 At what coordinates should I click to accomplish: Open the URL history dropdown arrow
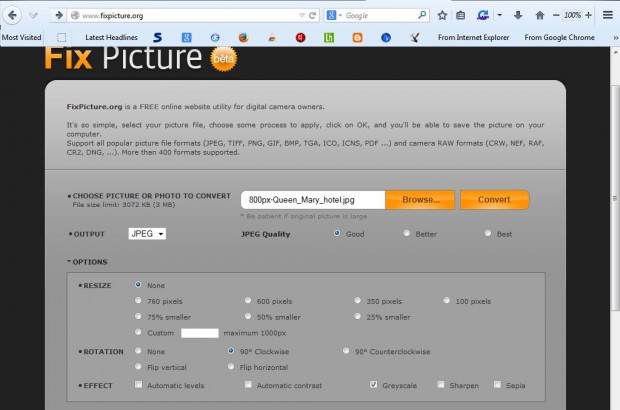pyautogui.click(x=302, y=15)
